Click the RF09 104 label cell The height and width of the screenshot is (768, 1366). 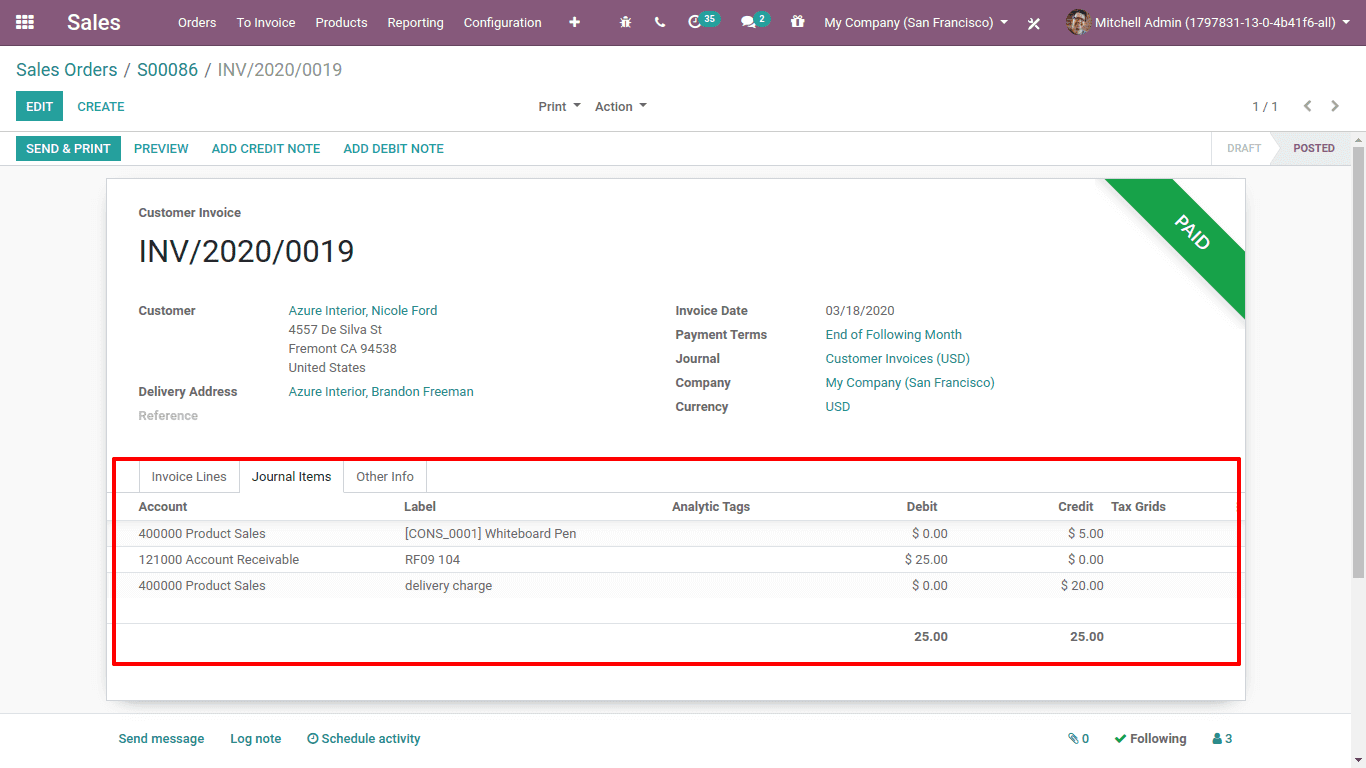[x=432, y=560]
